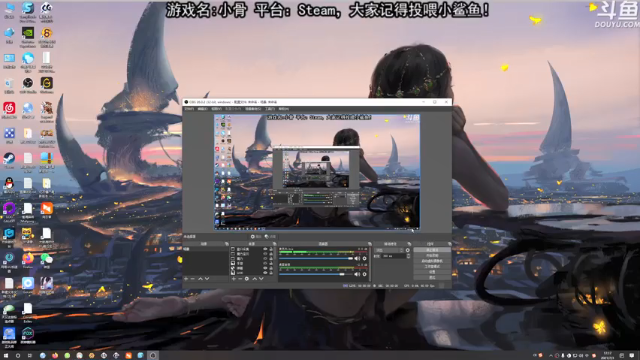Open Profile menu in OBS

click(233, 109)
